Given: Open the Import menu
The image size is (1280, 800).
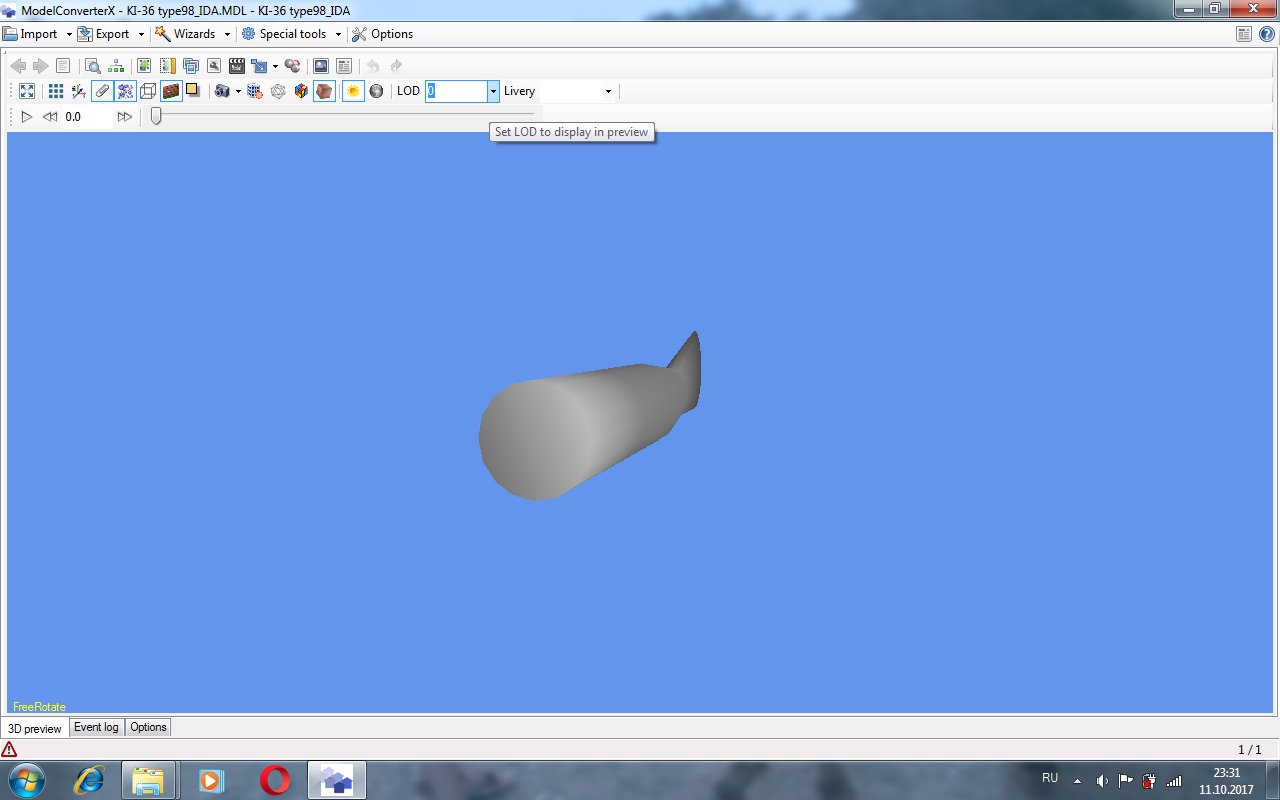Looking at the screenshot, I should [x=37, y=34].
